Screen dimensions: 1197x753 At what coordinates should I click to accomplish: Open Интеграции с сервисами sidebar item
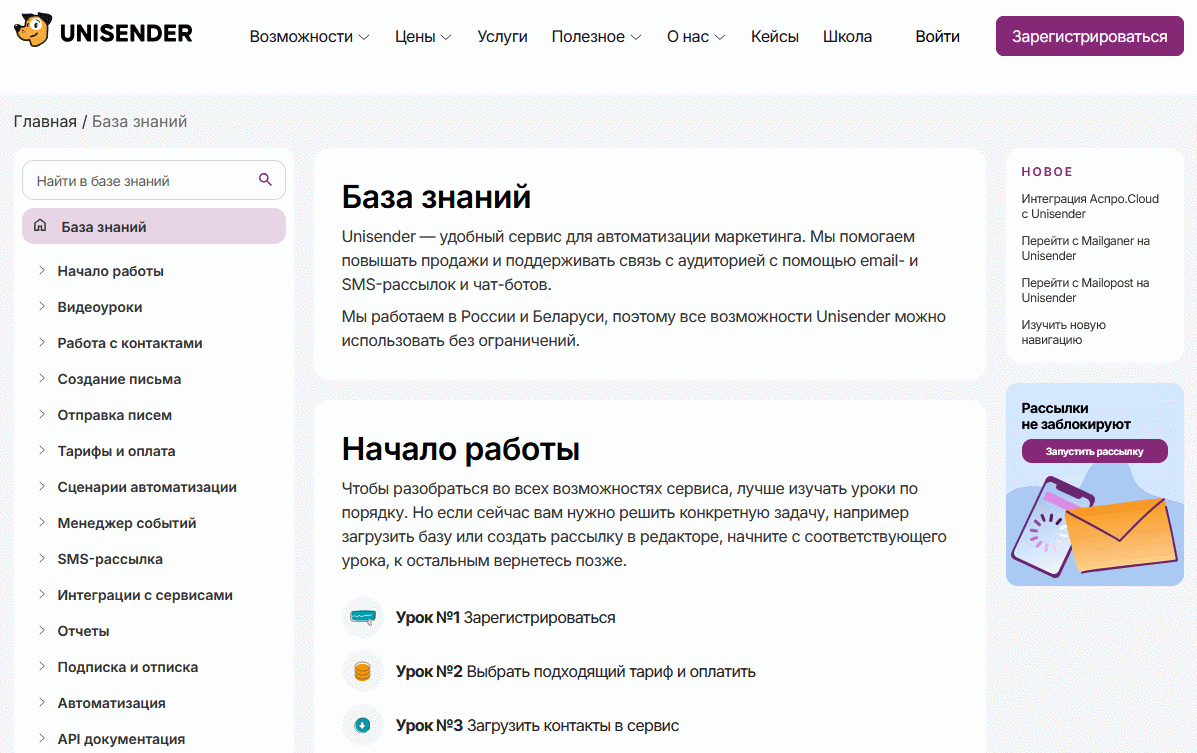[x=145, y=595]
